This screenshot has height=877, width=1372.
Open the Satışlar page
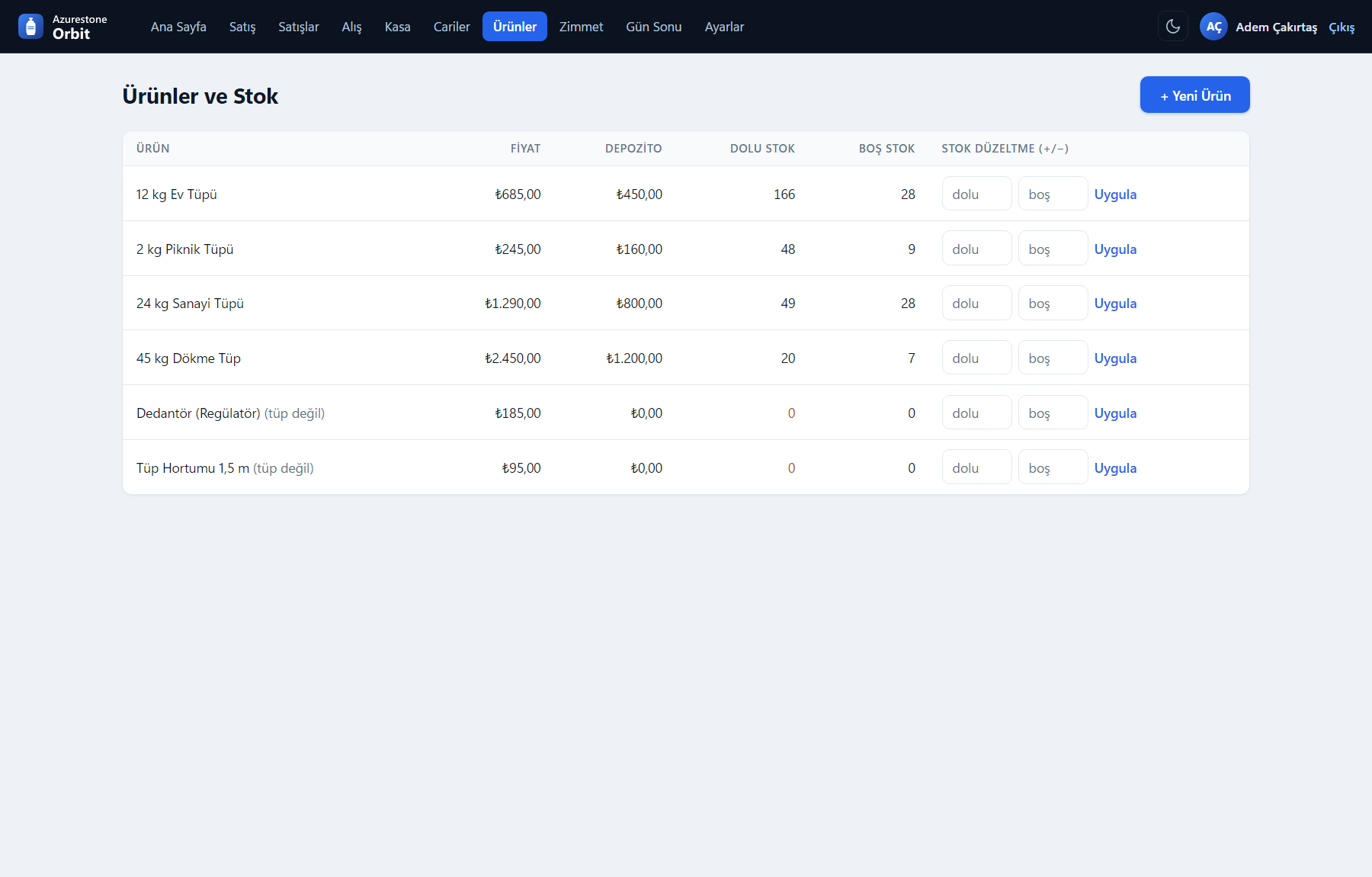tap(299, 27)
